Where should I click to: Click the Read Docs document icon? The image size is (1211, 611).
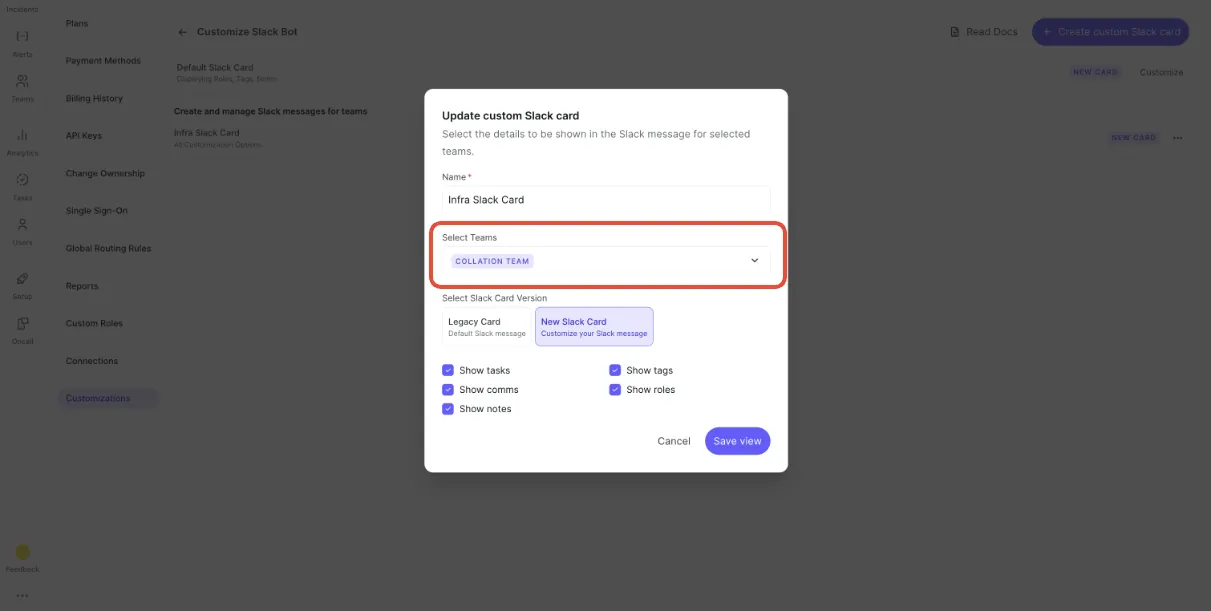(955, 32)
